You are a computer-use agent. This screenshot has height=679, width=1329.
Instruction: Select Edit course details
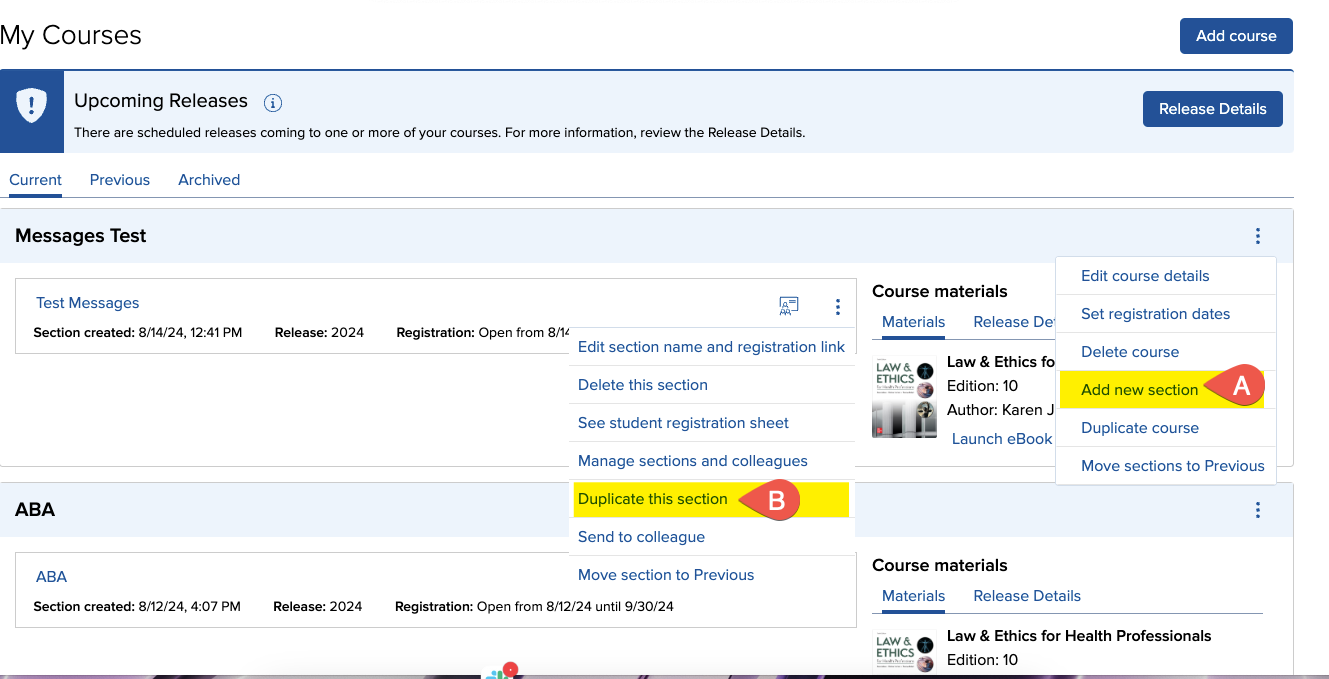click(x=1145, y=276)
